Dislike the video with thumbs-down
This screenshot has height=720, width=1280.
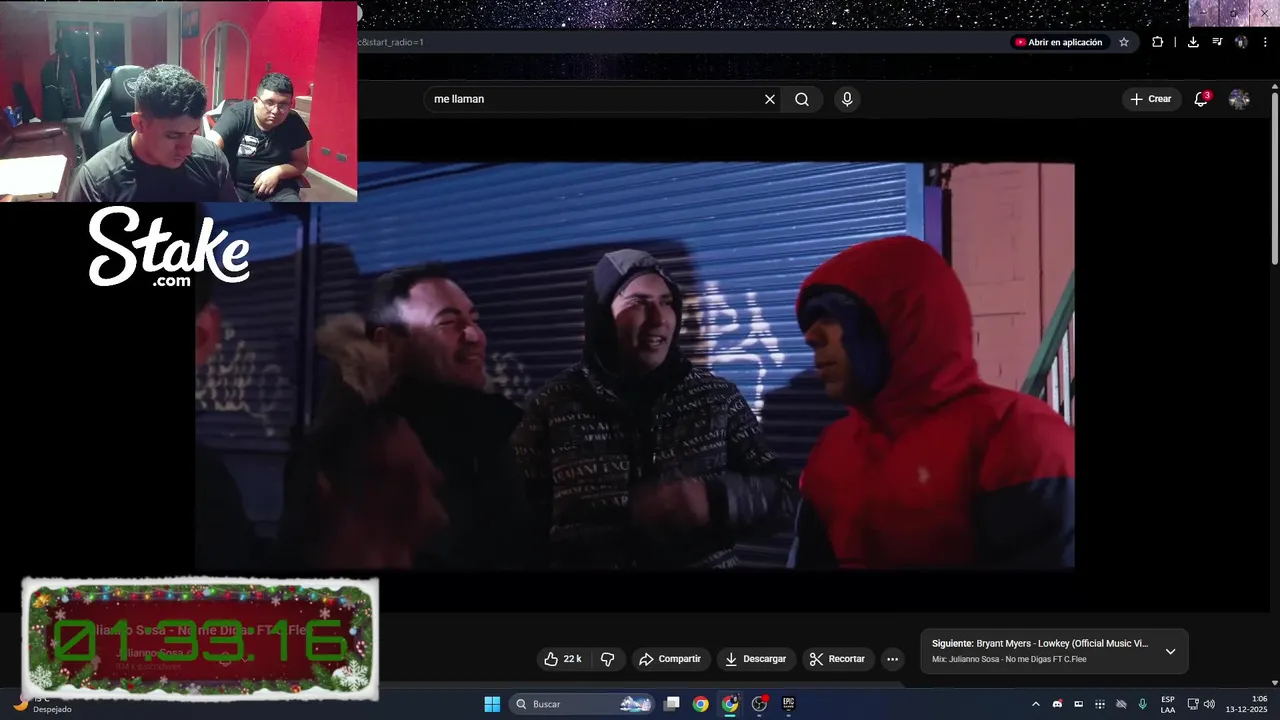pos(607,659)
